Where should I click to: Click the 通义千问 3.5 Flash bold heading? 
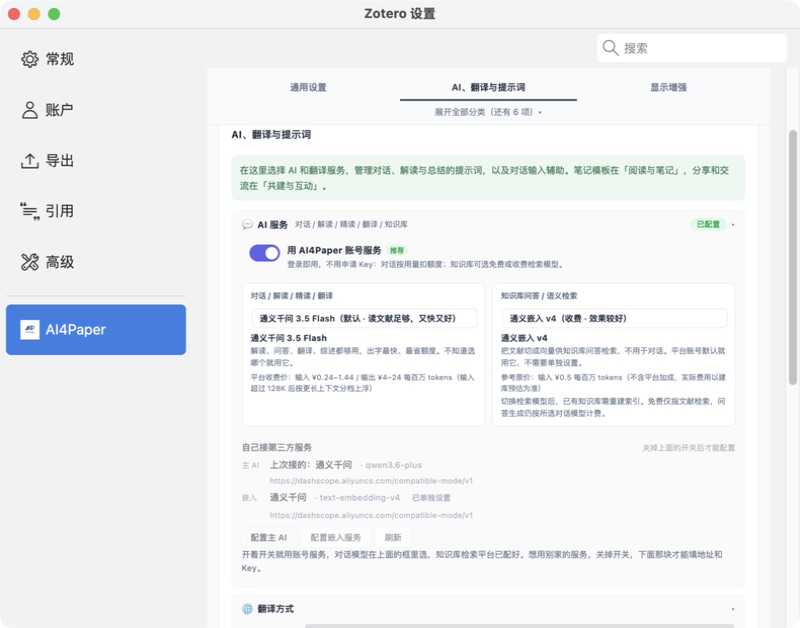pos(288,338)
